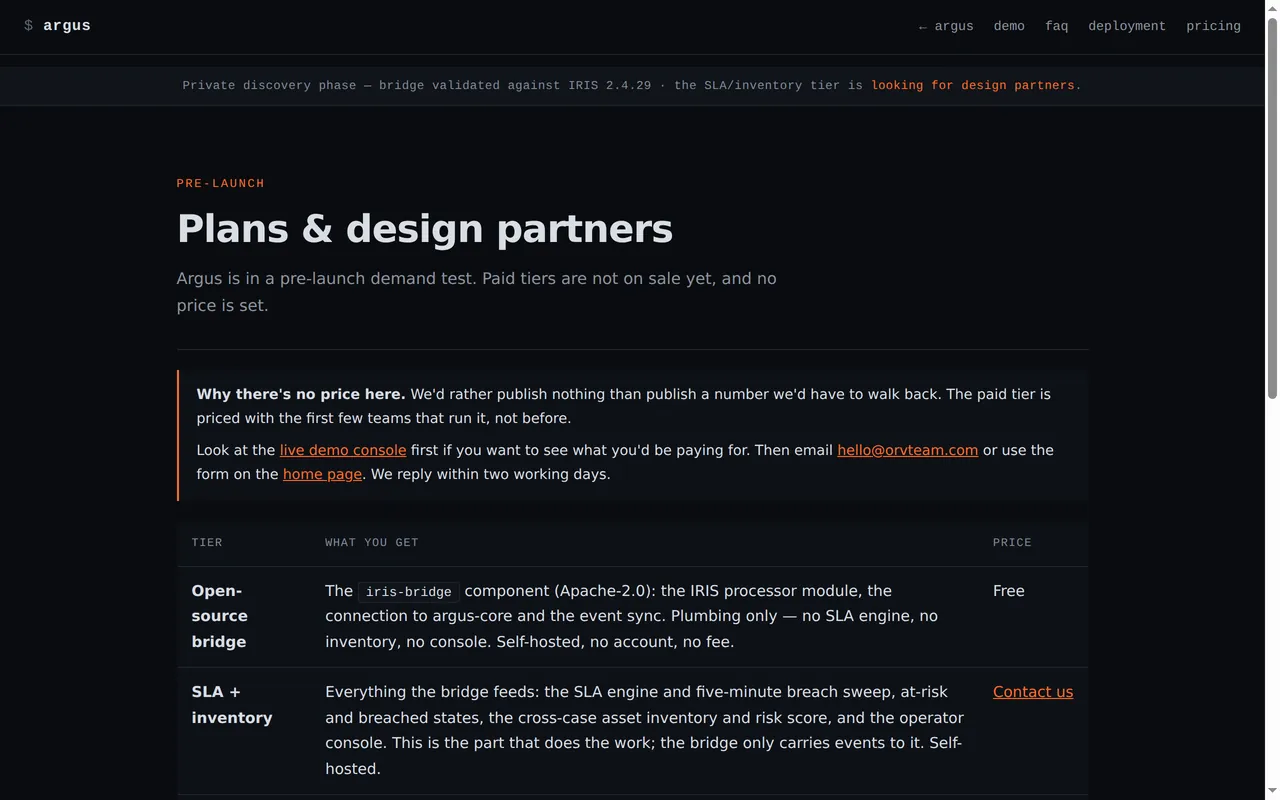Click the 'SLA + inventory' tier cell
Screen dimensions: 1280x800
click(244, 731)
